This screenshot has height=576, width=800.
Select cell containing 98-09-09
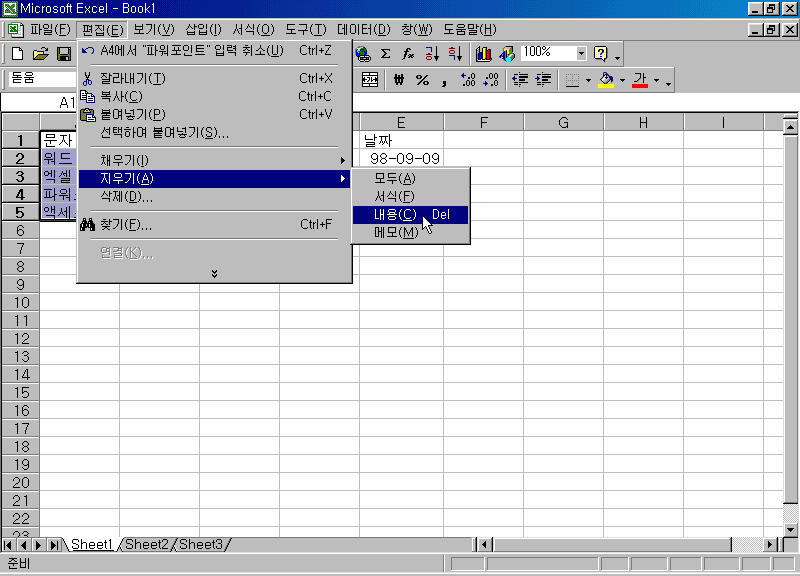click(x=401, y=159)
